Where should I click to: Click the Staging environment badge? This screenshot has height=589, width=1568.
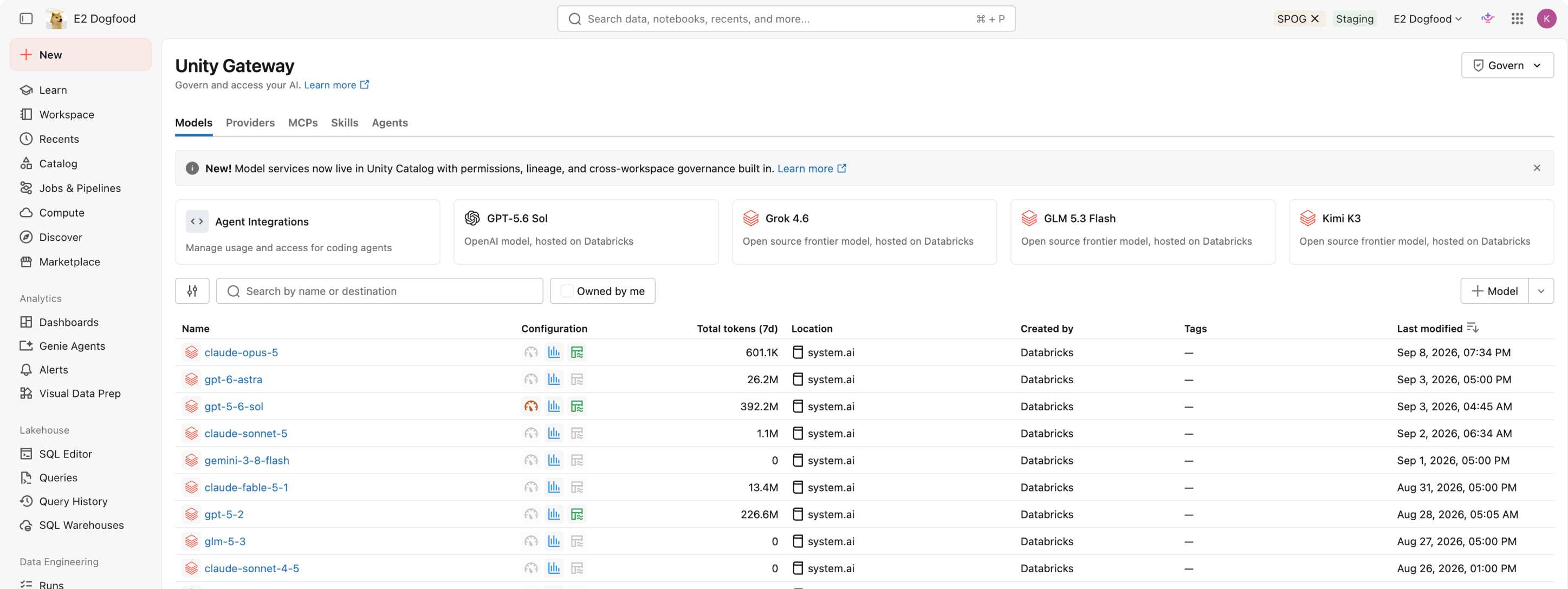click(x=1355, y=19)
